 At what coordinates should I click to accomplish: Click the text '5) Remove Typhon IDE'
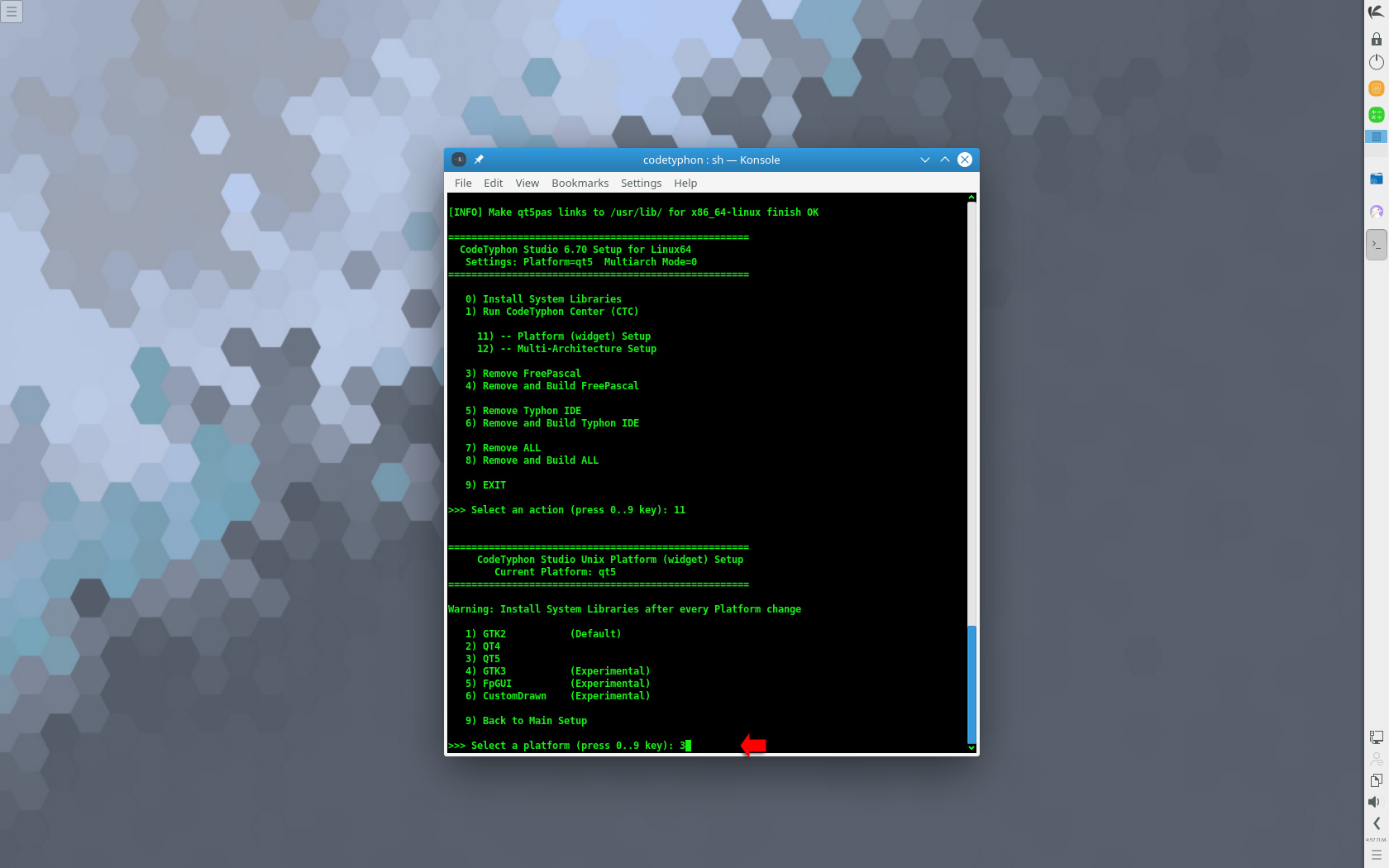point(523,411)
